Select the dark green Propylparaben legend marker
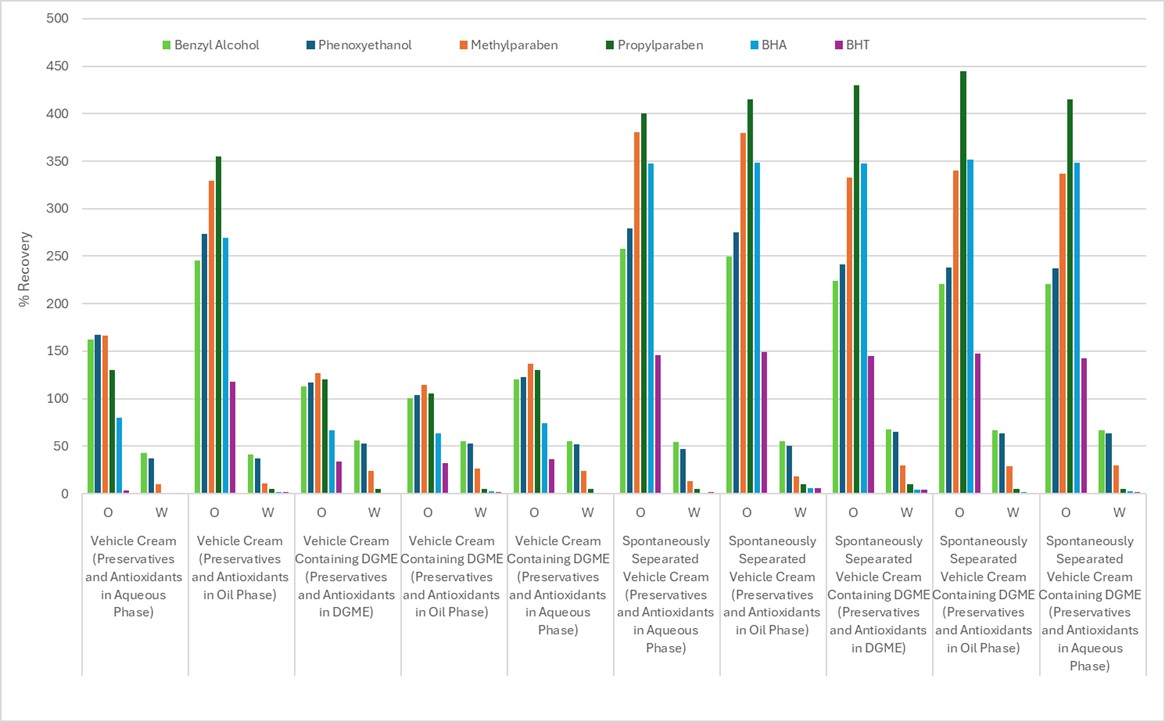 [610, 45]
